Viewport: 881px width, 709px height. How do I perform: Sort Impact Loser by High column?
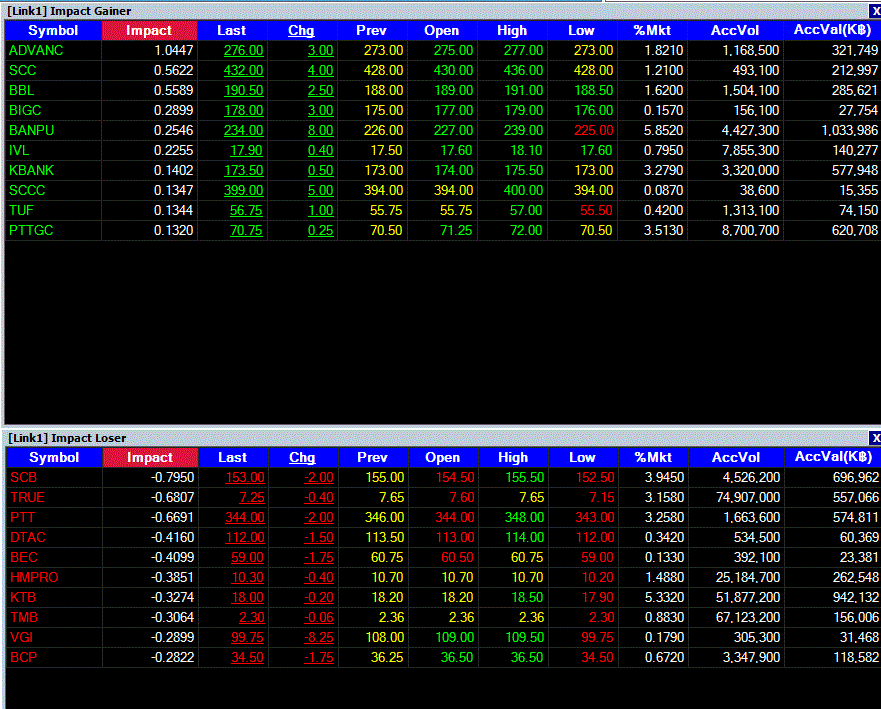click(513, 457)
